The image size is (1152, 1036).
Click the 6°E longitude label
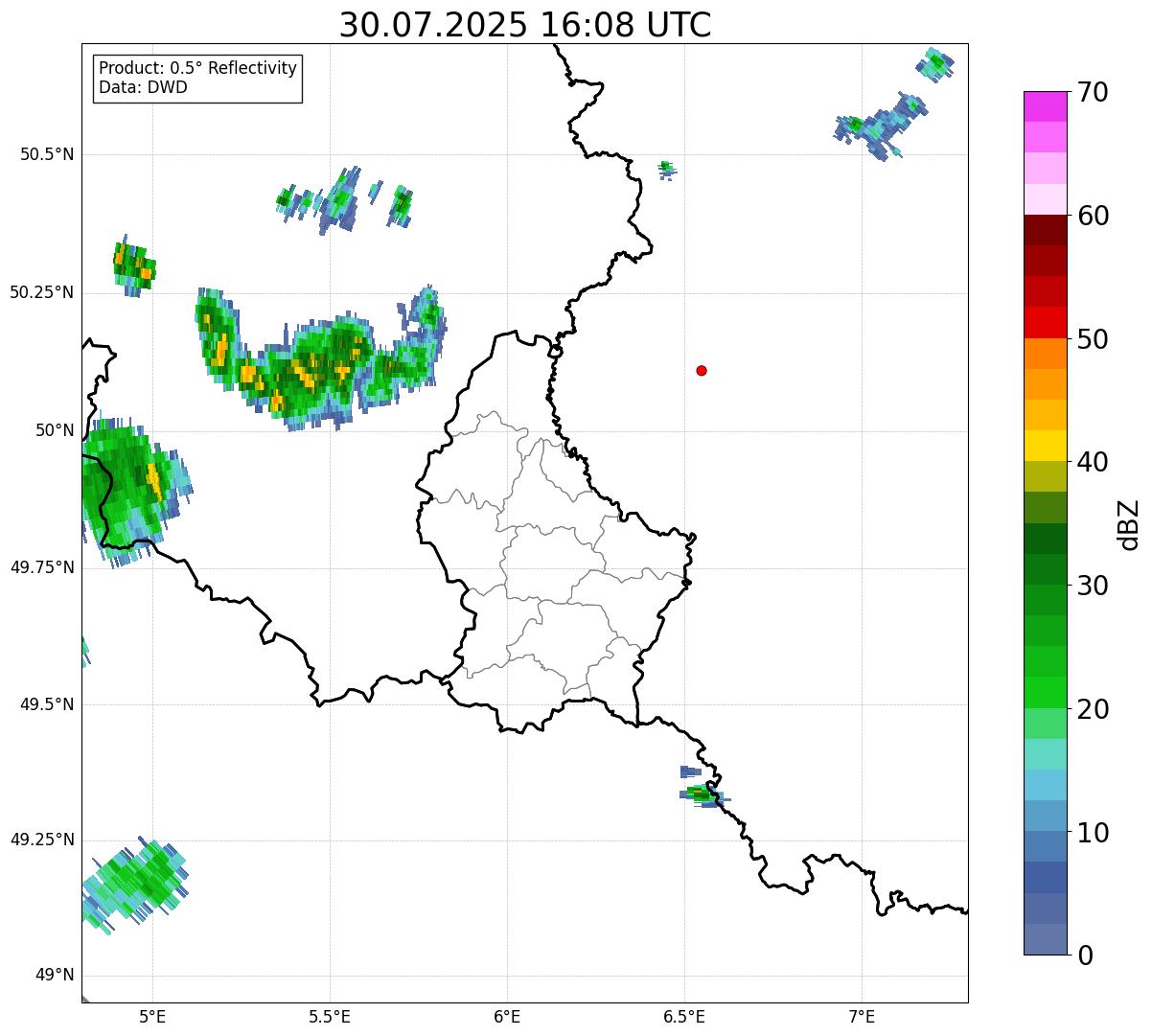point(507,1016)
